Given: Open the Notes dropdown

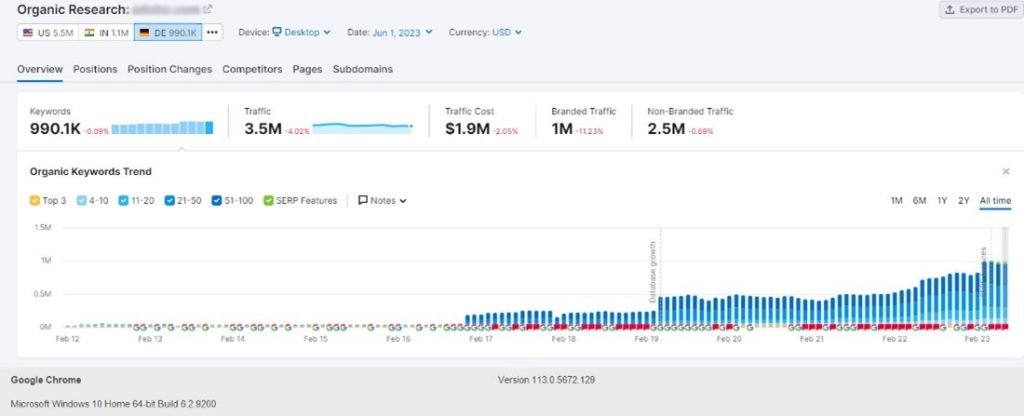Looking at the screenshot, I should 383,200.
